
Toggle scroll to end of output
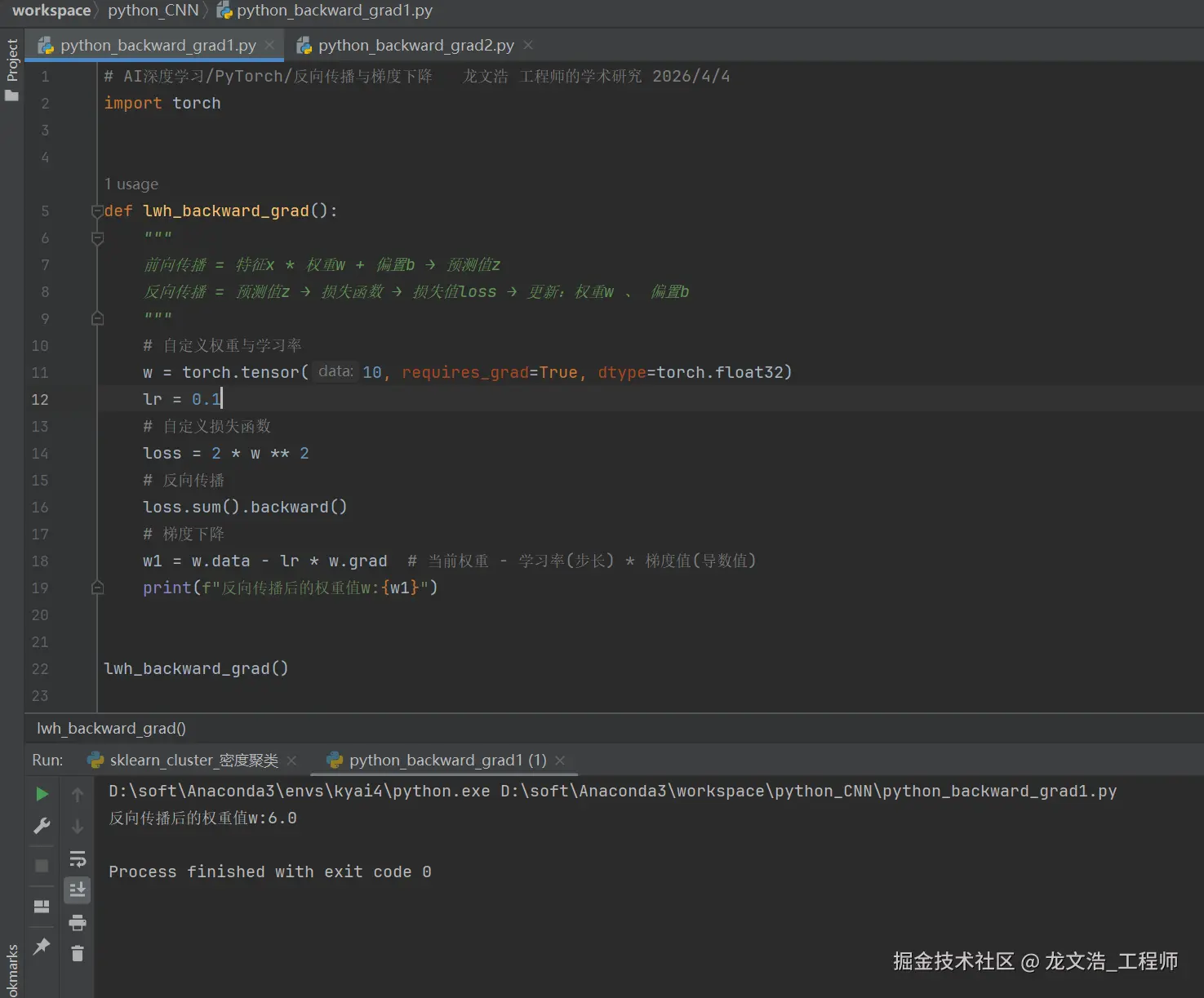(78, 889)
